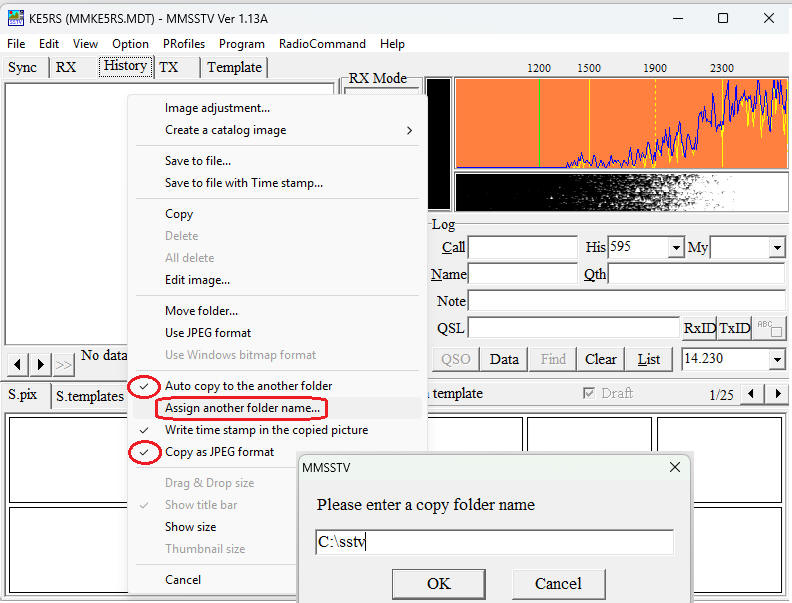This screenshot has height=603, width=792.
Task: Click the next history image arrow
Action: (41, 364)
